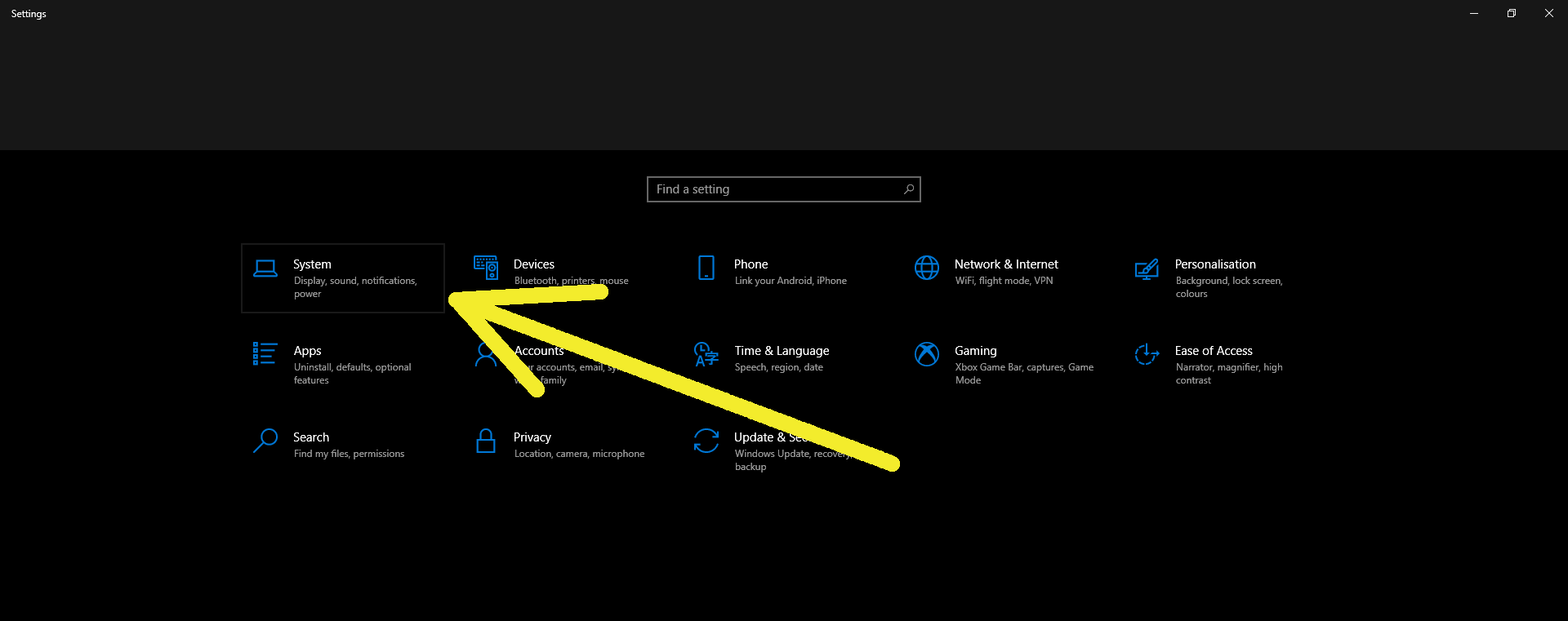Click the Accounts person icon
This screenshot has height=621, width=1568.
[486, 354]
